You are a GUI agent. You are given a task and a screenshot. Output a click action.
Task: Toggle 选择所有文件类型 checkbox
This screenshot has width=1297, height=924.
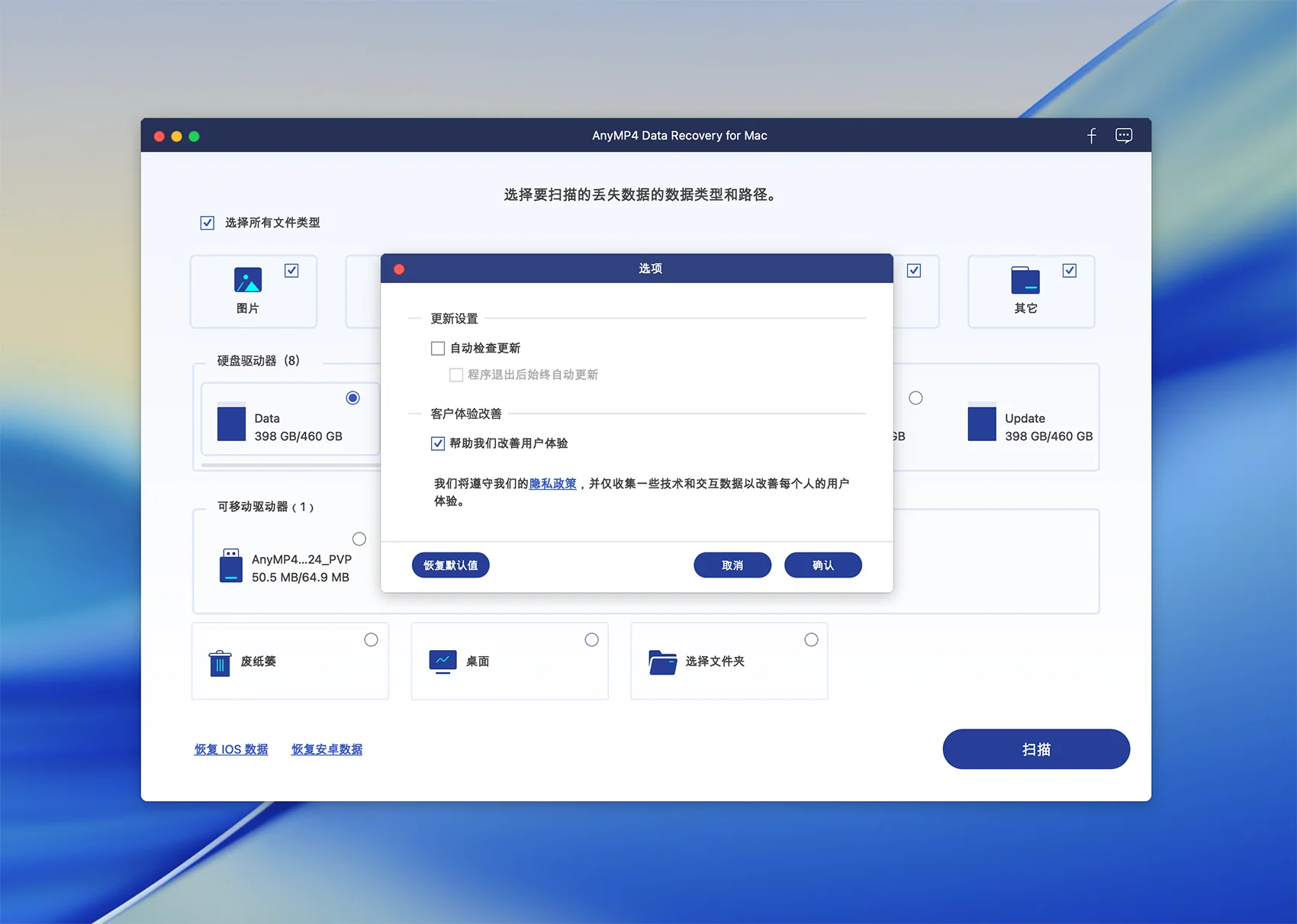[208, 223]
